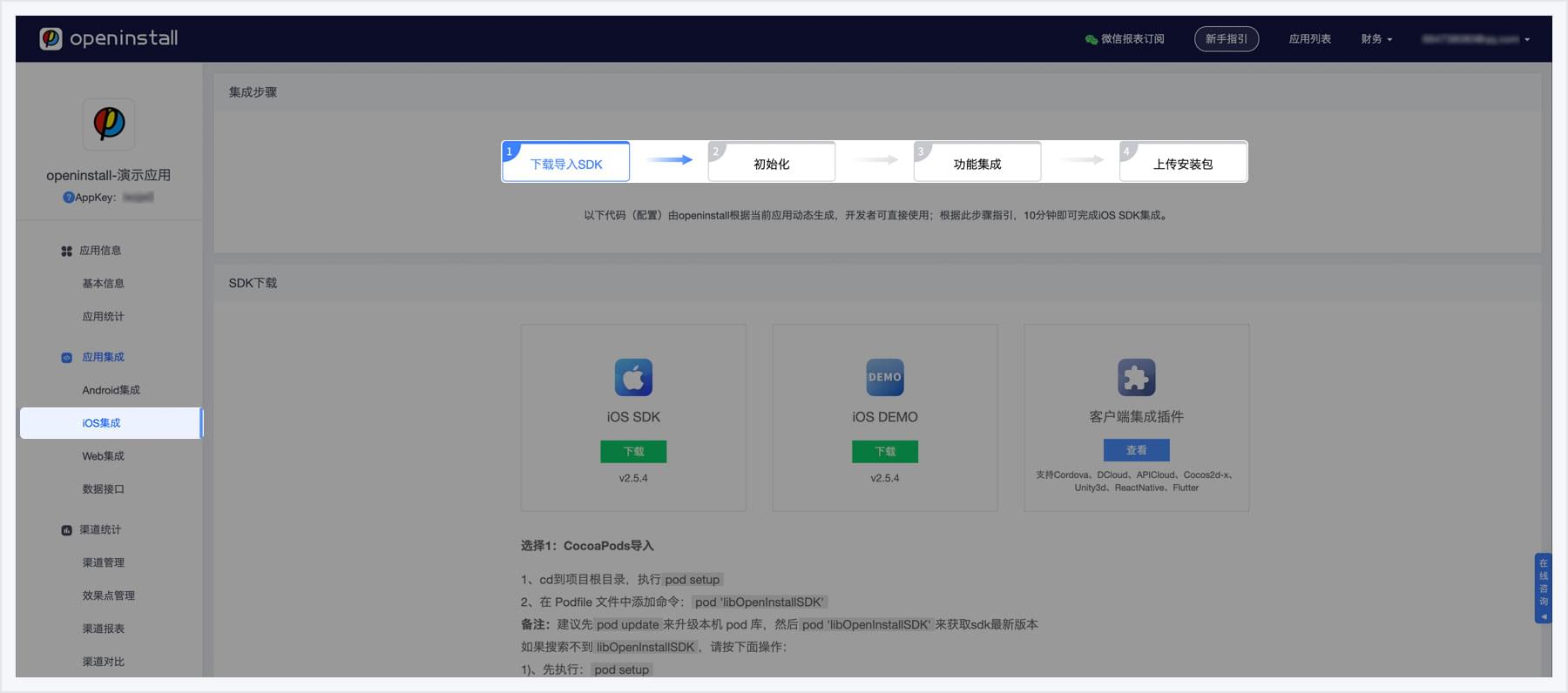Viewport: 1568px width, 693px height.
Task: Click the iOS SDK Apple icon
Action: click(x=633, y=377)
